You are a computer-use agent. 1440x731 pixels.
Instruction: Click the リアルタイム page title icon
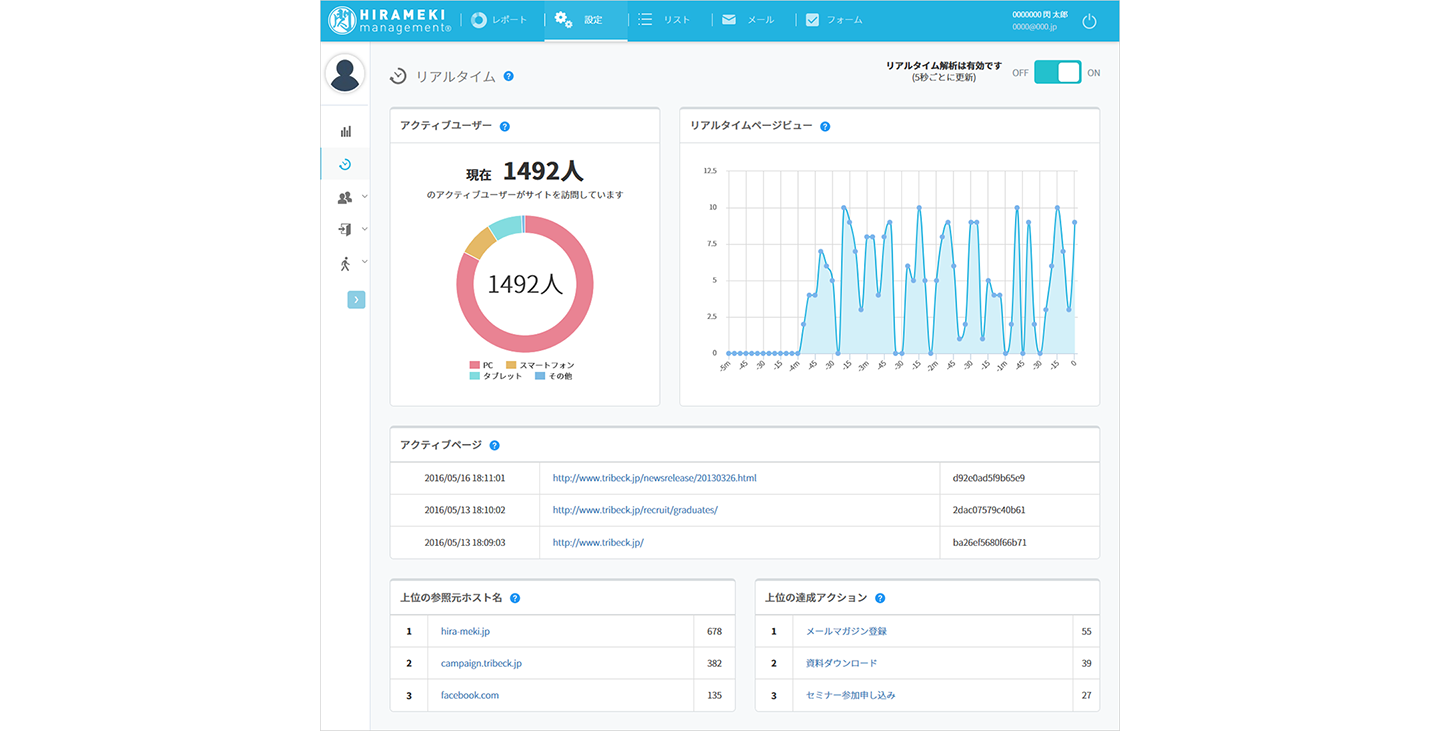click(398, 76)
